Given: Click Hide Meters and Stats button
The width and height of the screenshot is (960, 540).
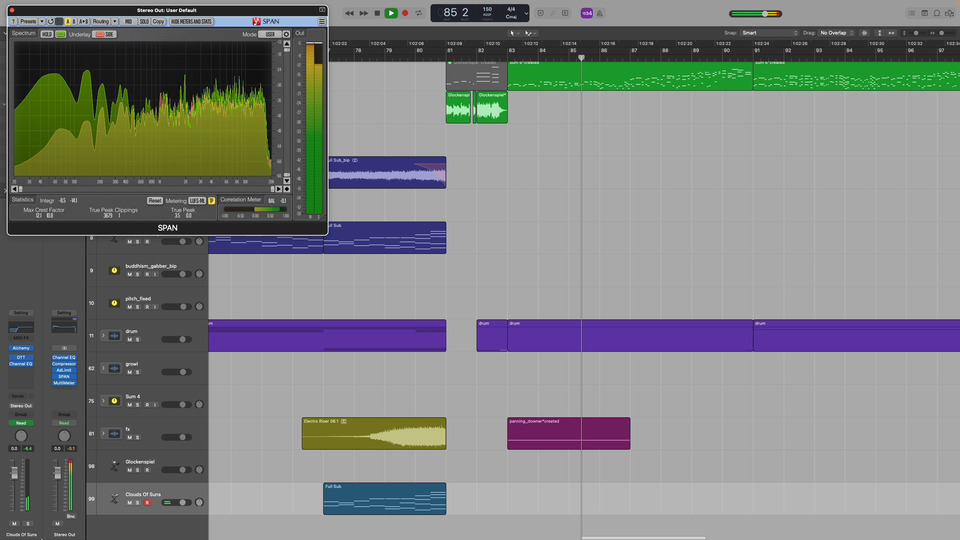Looking at the screenshot, I should click(191, 21).
